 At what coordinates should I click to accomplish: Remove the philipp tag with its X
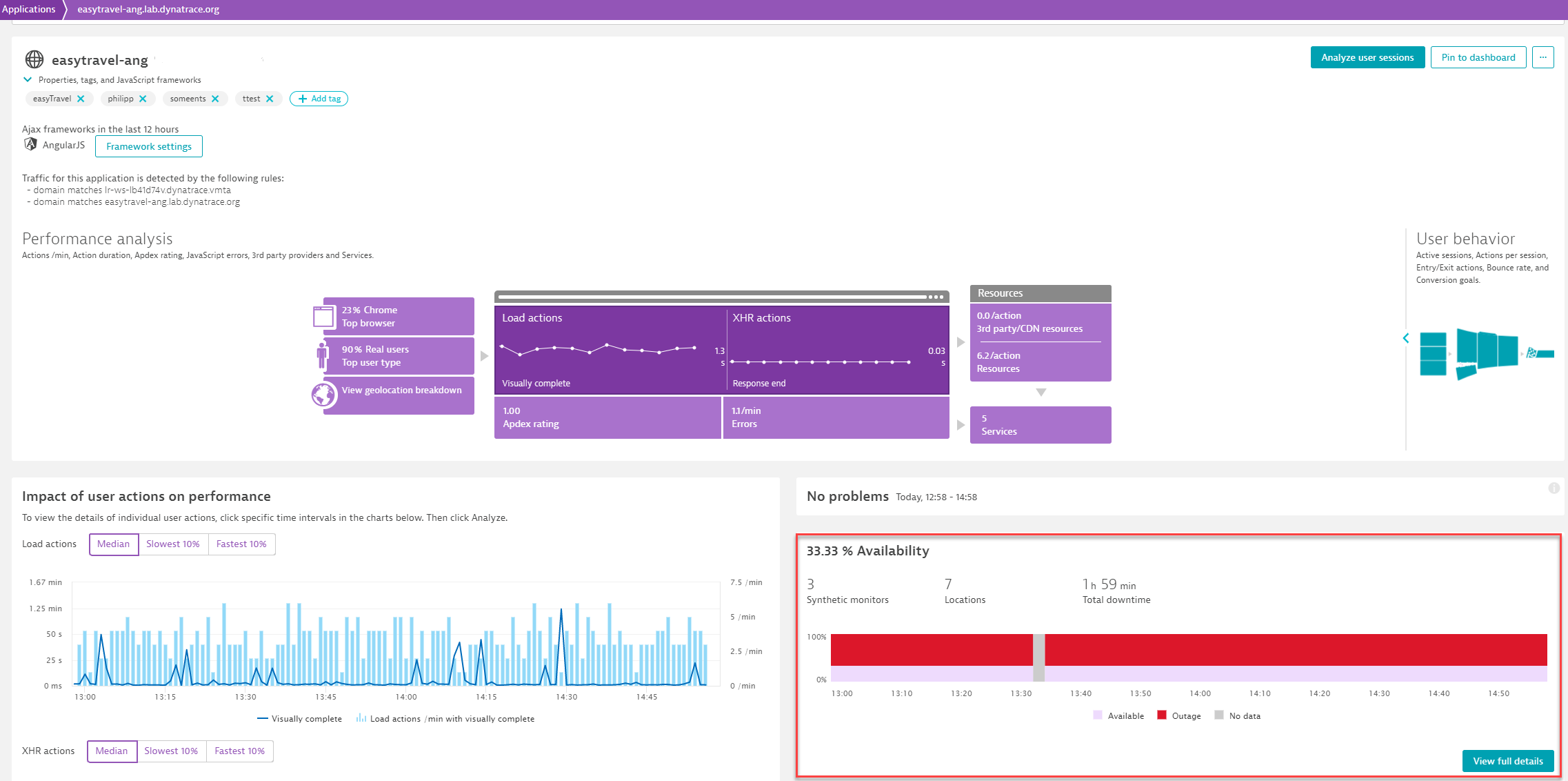pos(143,99)
